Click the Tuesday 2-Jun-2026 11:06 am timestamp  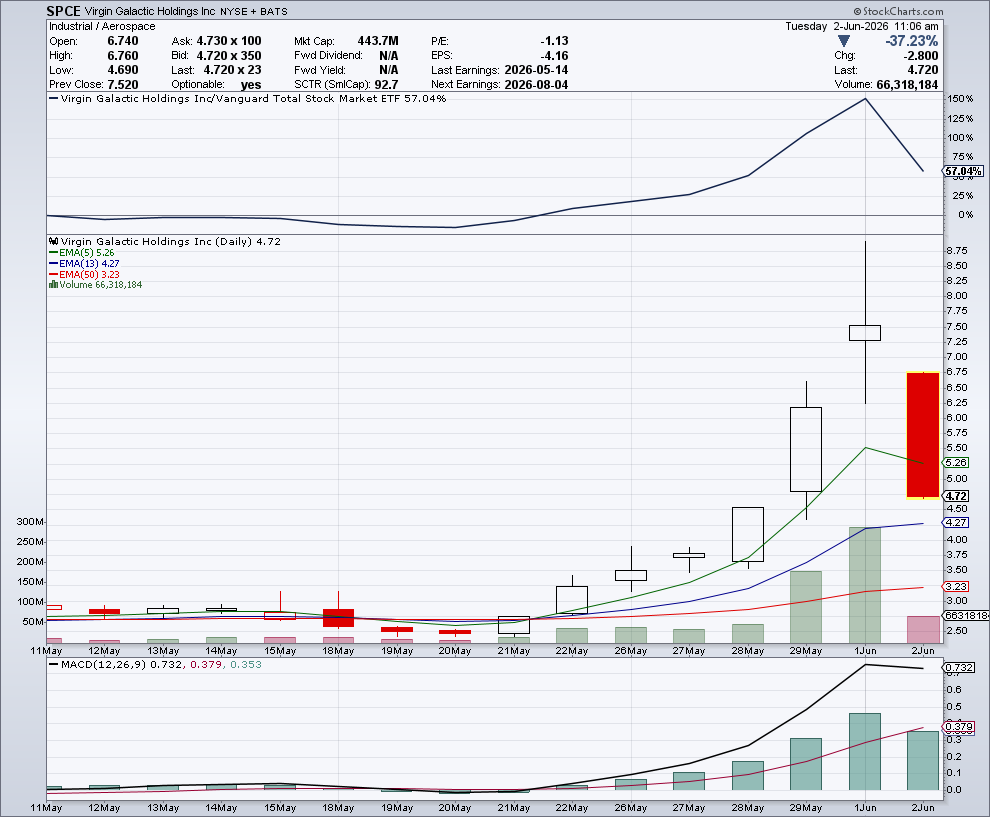pos(862,26)
